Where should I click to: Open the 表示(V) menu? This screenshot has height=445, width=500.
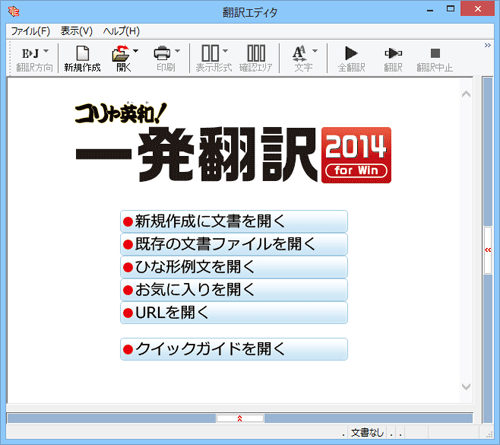coord(77,31)
